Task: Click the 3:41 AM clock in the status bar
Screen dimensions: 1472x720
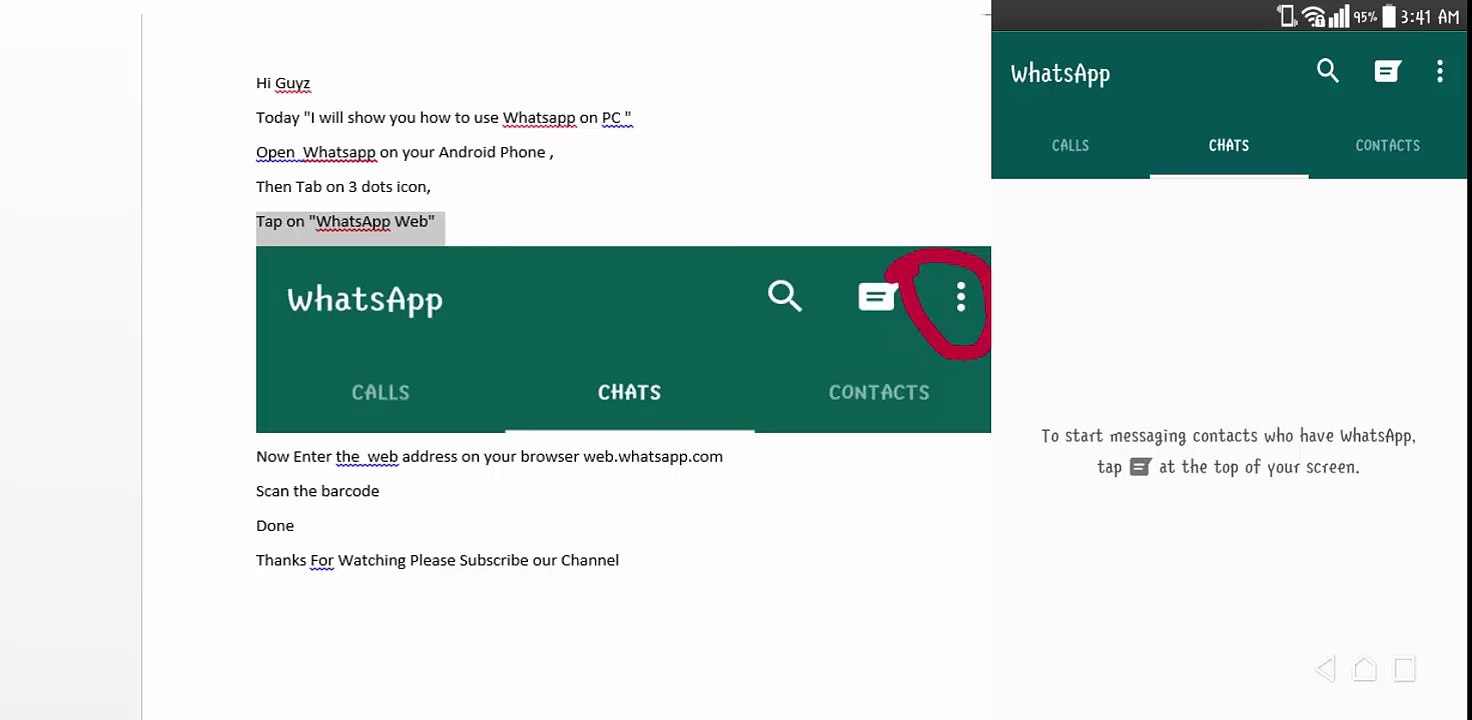Action: (x=1430, y=16)
